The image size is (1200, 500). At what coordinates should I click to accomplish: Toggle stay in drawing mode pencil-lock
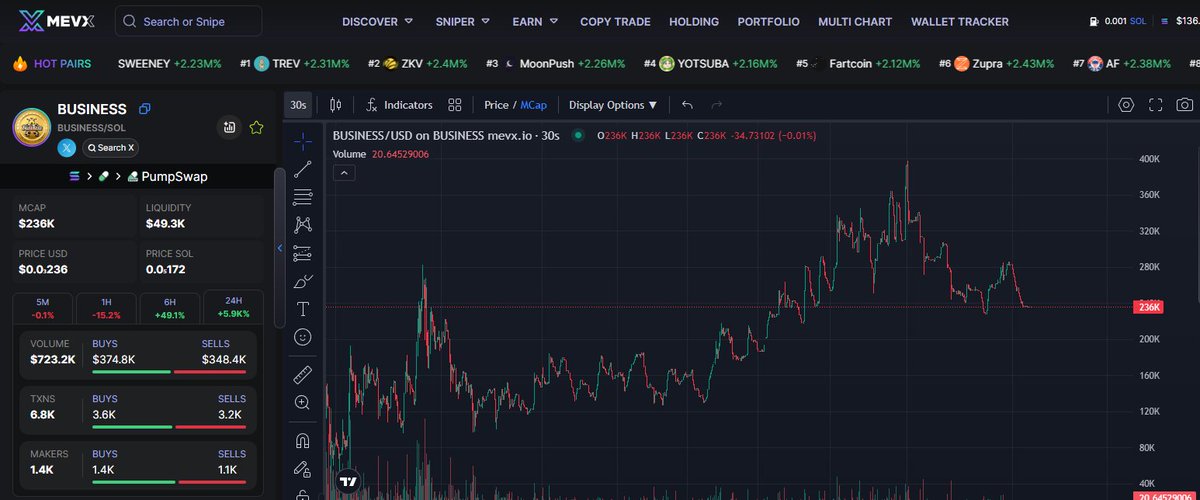coord(303,468)
